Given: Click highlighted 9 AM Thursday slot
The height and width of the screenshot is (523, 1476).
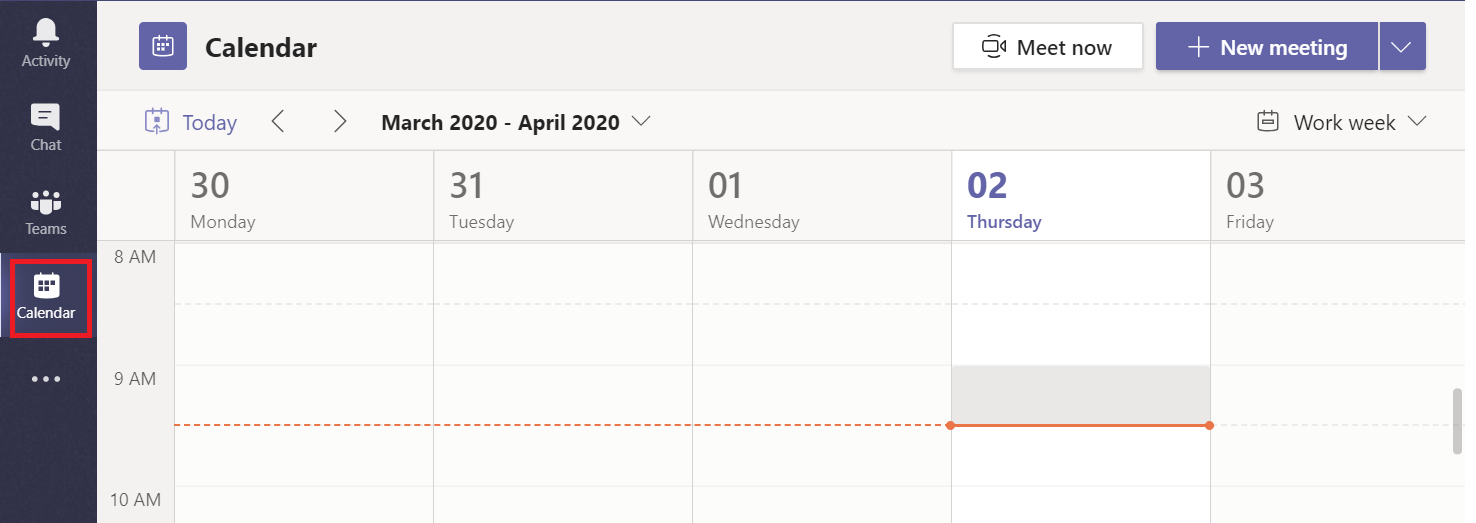Looking at the screenshot, I should tap(1081, 395).
